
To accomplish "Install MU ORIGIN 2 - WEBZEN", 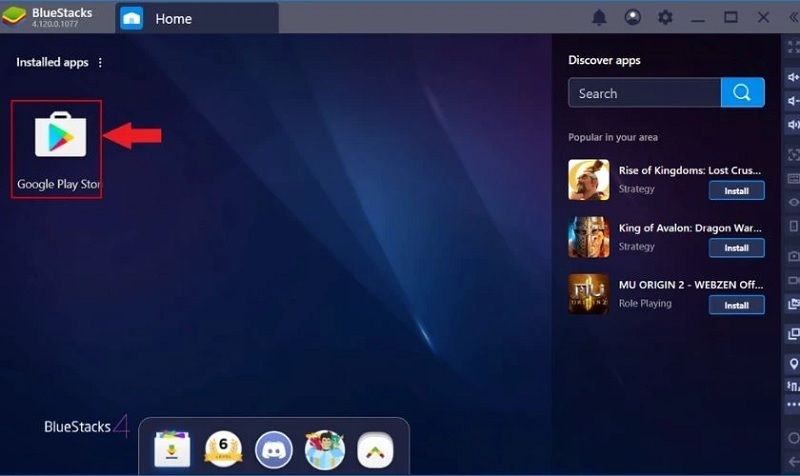I will coord(736,305).
